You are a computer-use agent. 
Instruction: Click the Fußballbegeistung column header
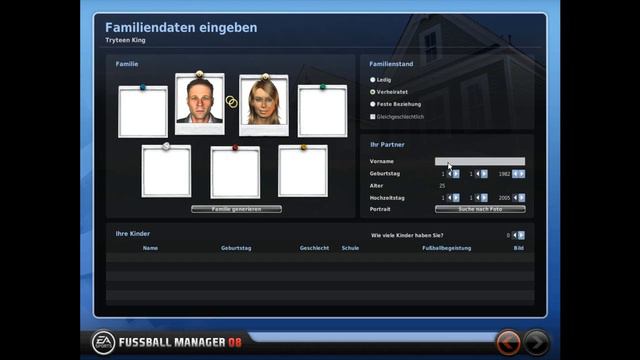(x=447, y=248)
